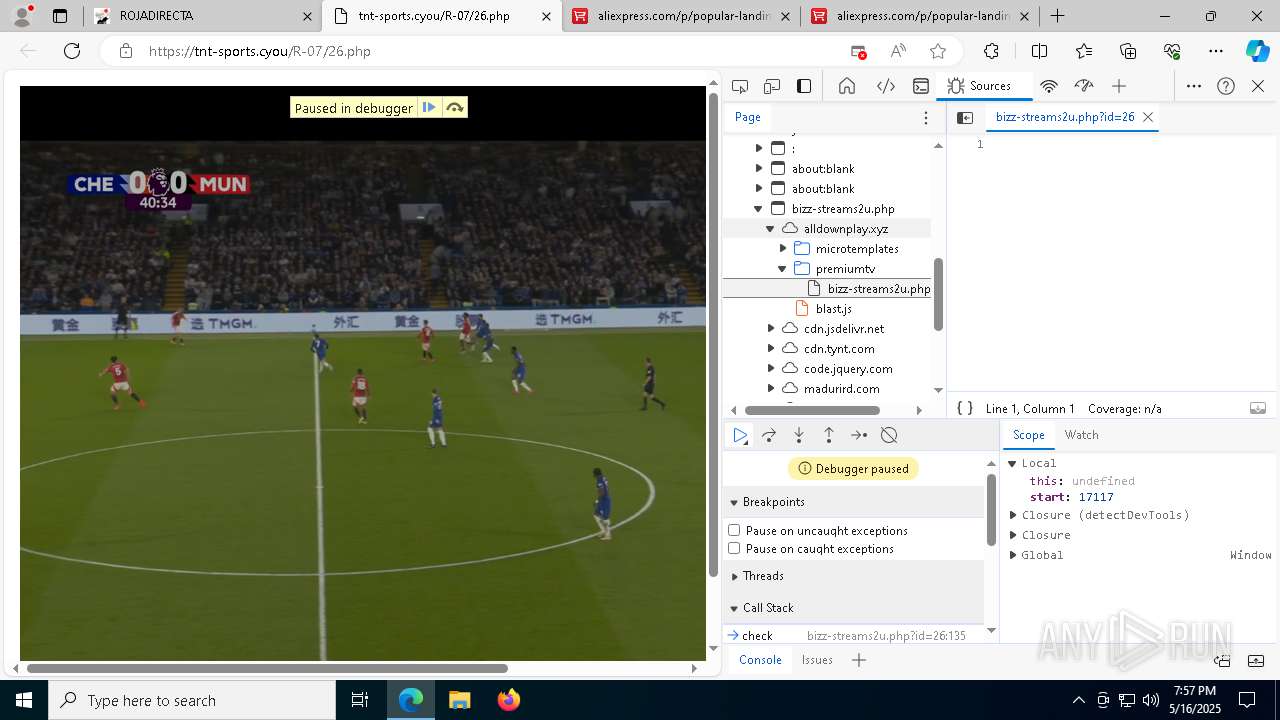
Task: Click Step into next function icon
Action: pyautogui.click(x=799, y=435)
